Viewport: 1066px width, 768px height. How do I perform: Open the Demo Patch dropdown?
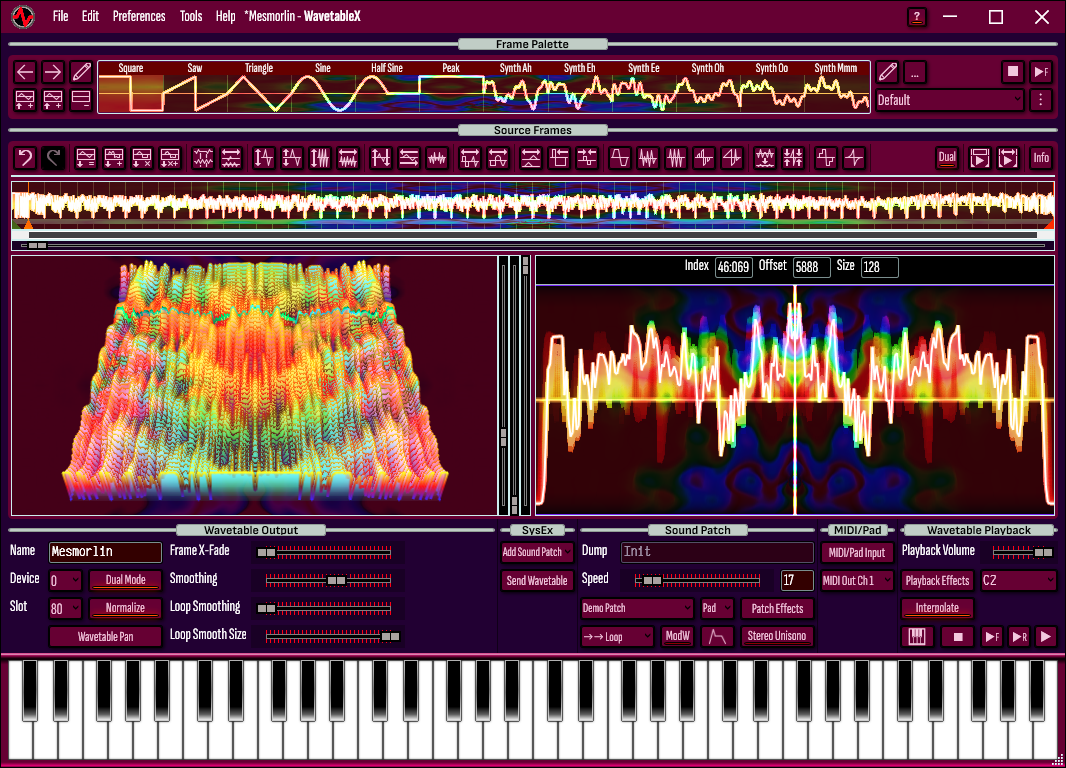636,608
